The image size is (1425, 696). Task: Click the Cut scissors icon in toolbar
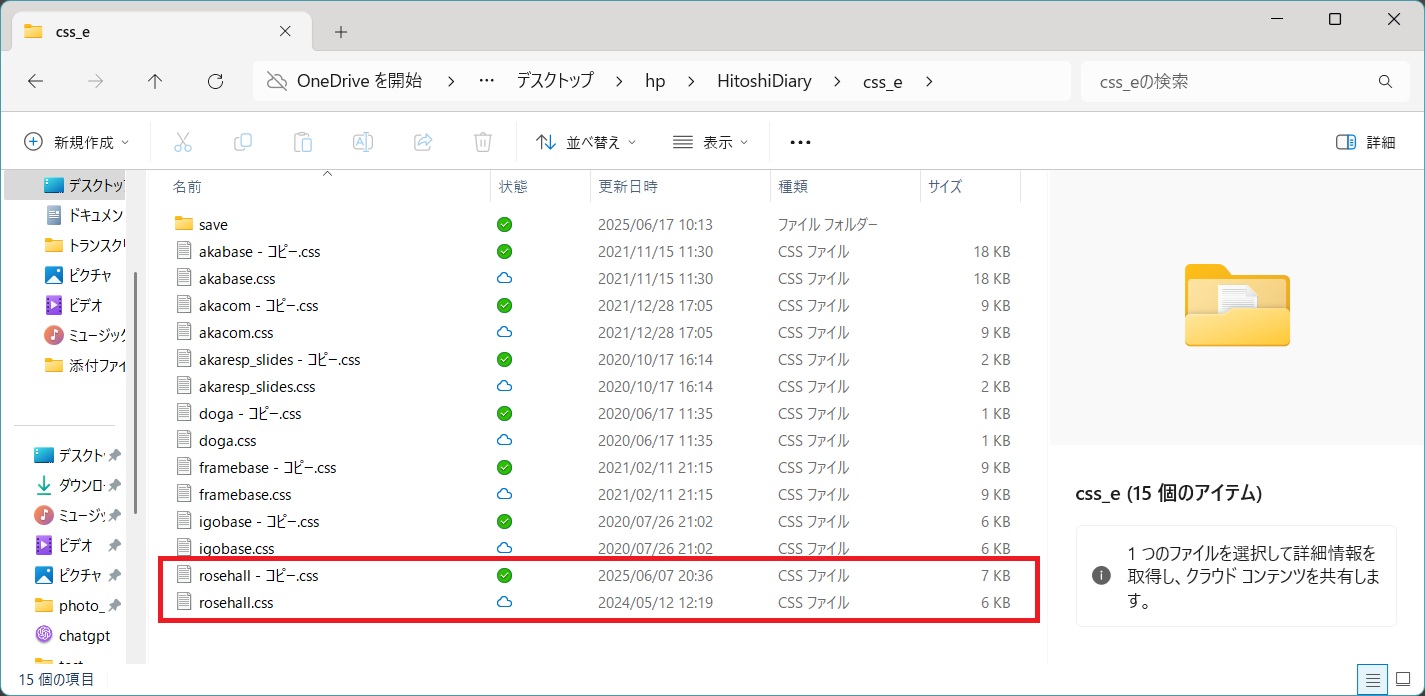pos(182,142)
